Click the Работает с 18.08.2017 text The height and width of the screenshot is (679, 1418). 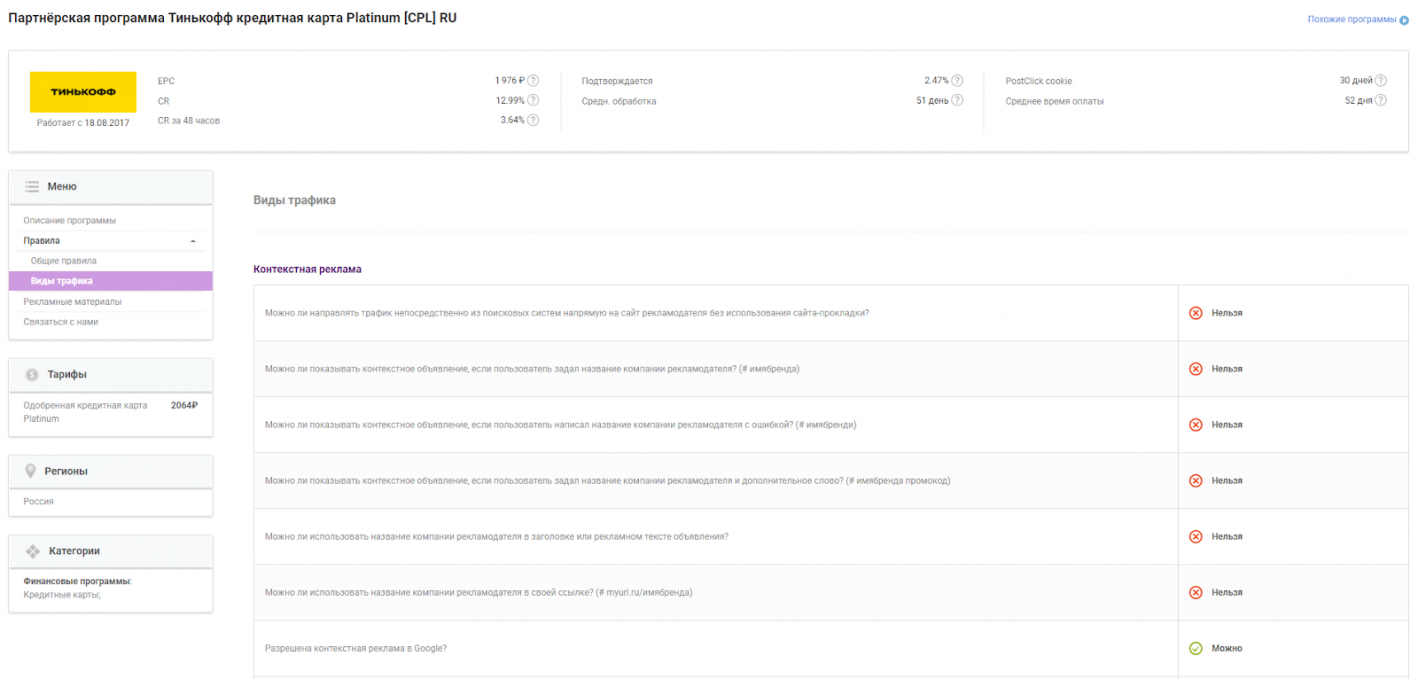83,123
